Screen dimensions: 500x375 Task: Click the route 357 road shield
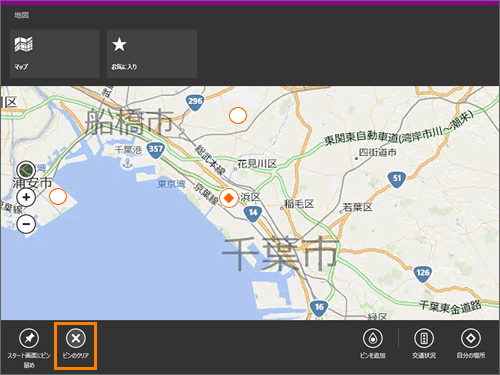click(x=156, y=150)
